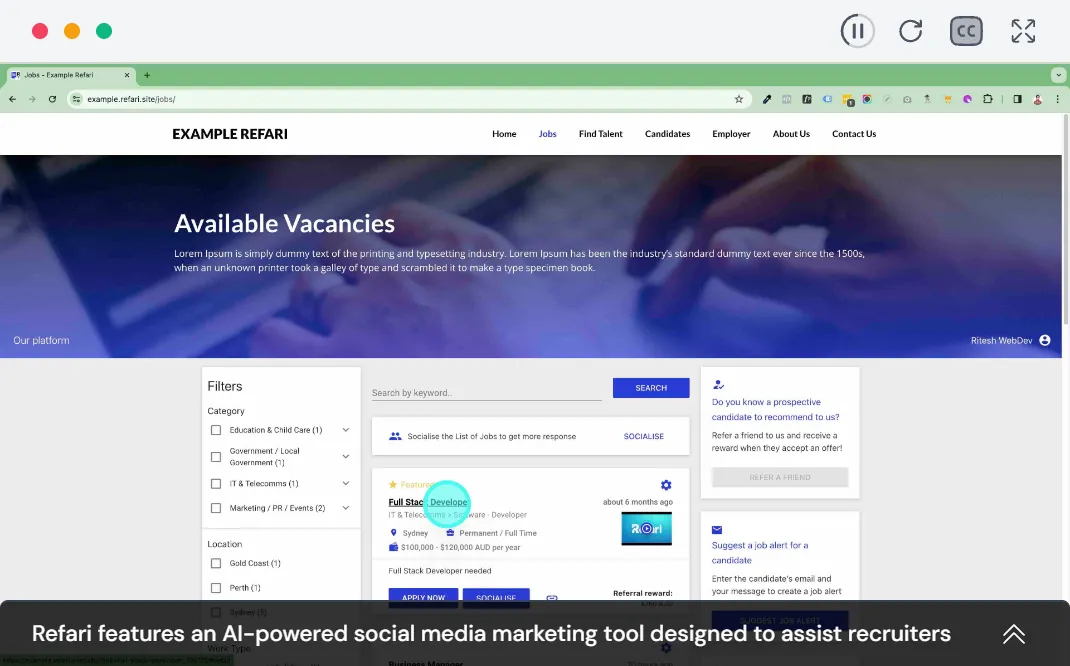Restart playback with the reload circle icon

tap(910, 31)
